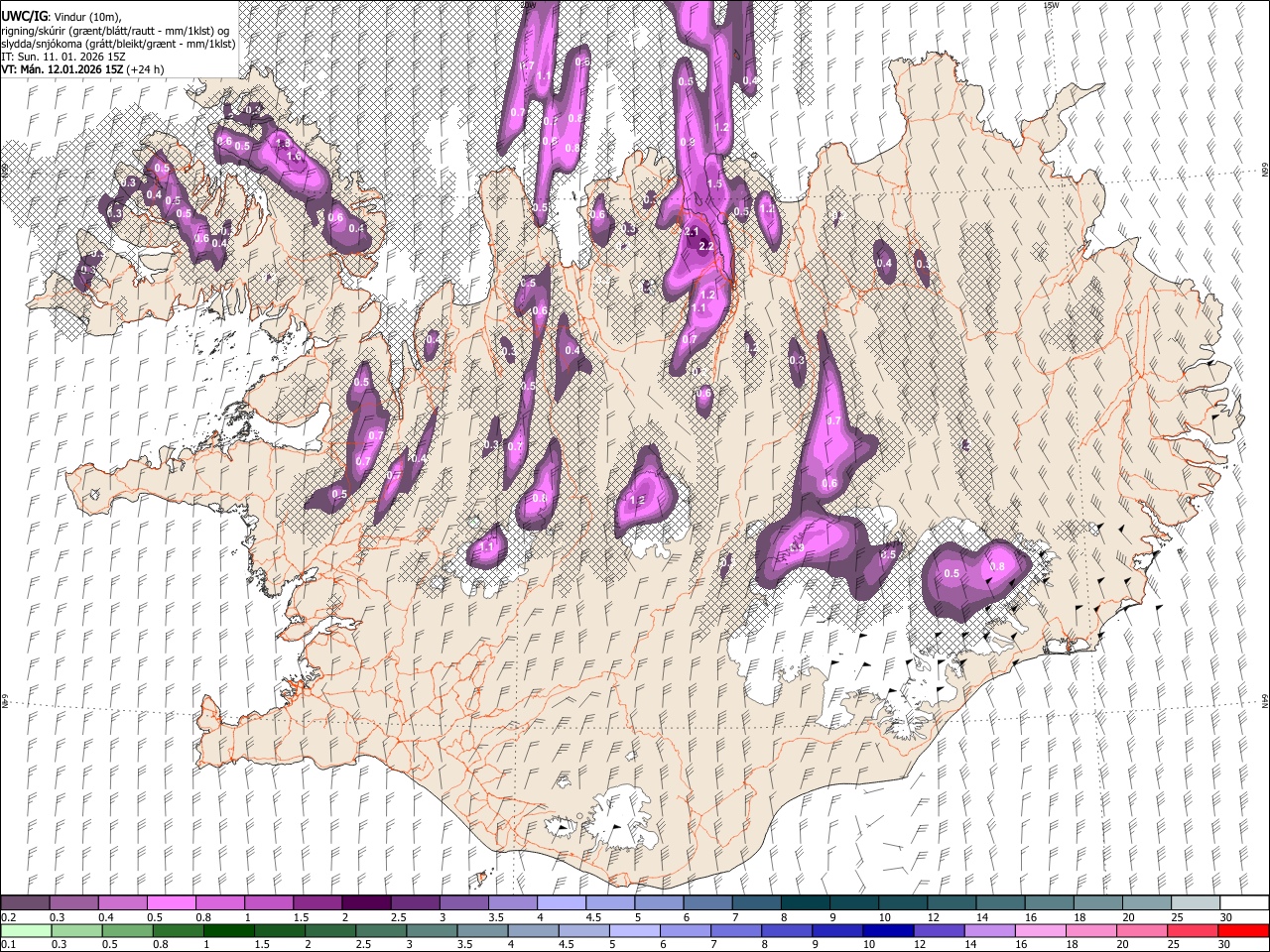Click the pale green lower swatch labeled 0.1
This screenshot has height=952, width=1270.
pyautogui.click(x=26, y=930)
